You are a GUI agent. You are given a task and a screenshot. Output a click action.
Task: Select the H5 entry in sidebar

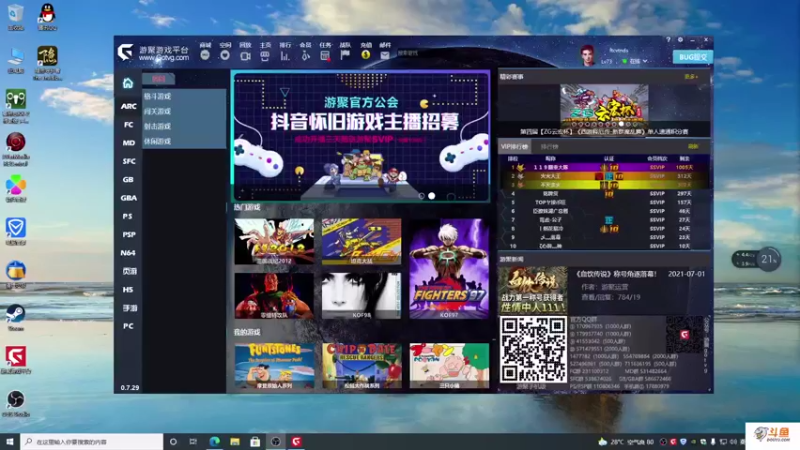pos(129,290)
